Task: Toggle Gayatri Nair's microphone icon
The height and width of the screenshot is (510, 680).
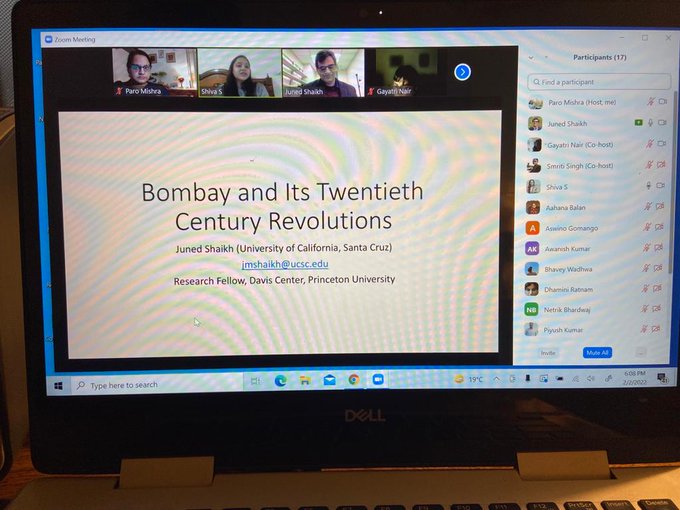Action: (x=648, y=144)
